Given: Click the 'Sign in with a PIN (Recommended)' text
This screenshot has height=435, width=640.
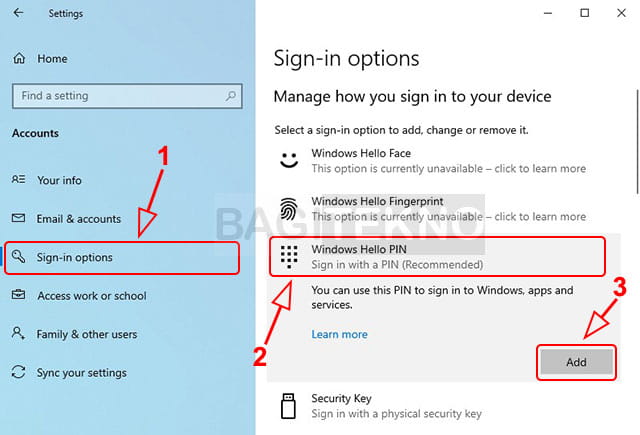Looking at the screenshot, I should pos(397,264).
